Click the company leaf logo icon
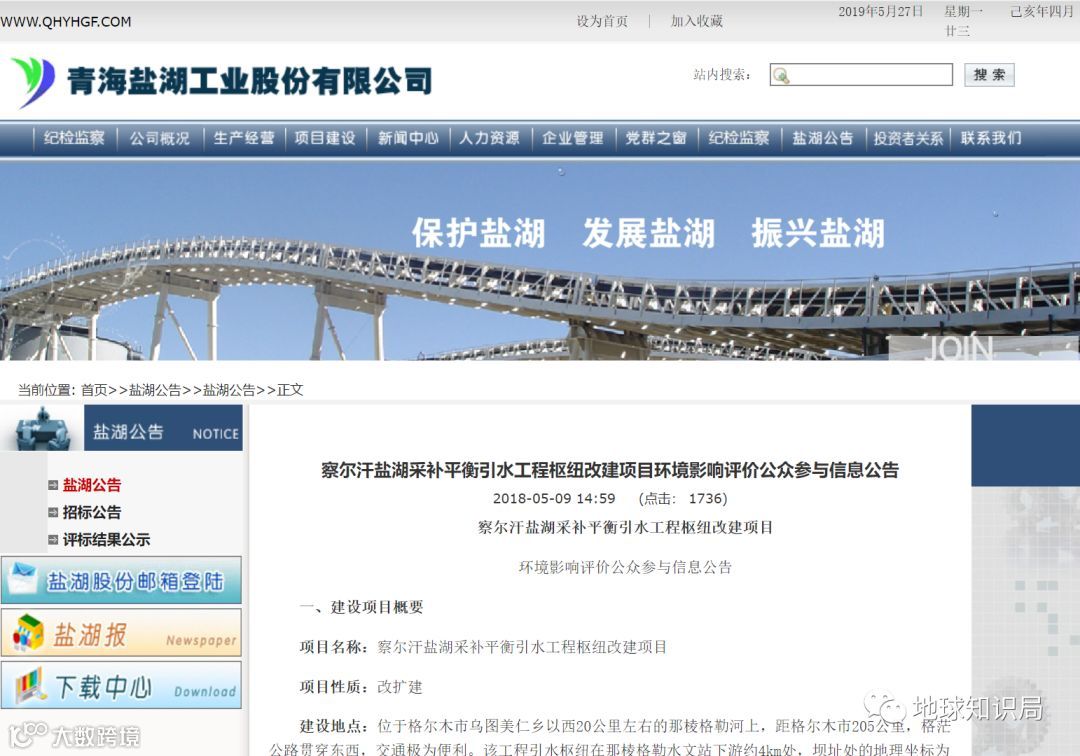Viewport: 1080px width, 756px height. (33, 82)
